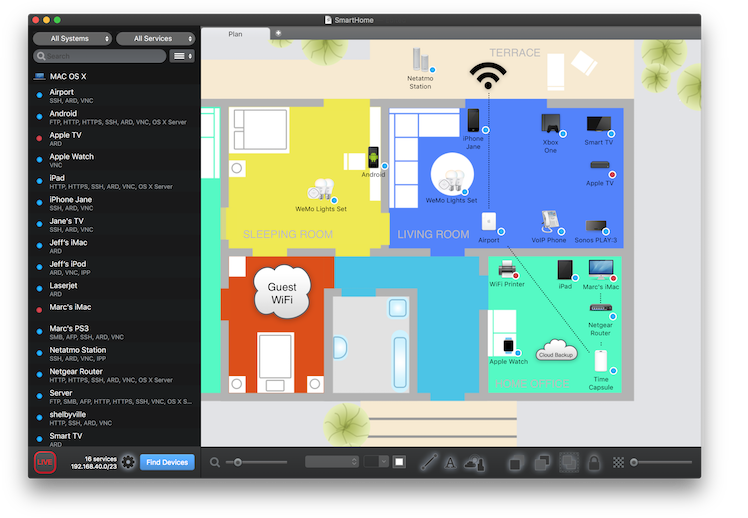Toggle the group objects icon

[x=568, y=462]
